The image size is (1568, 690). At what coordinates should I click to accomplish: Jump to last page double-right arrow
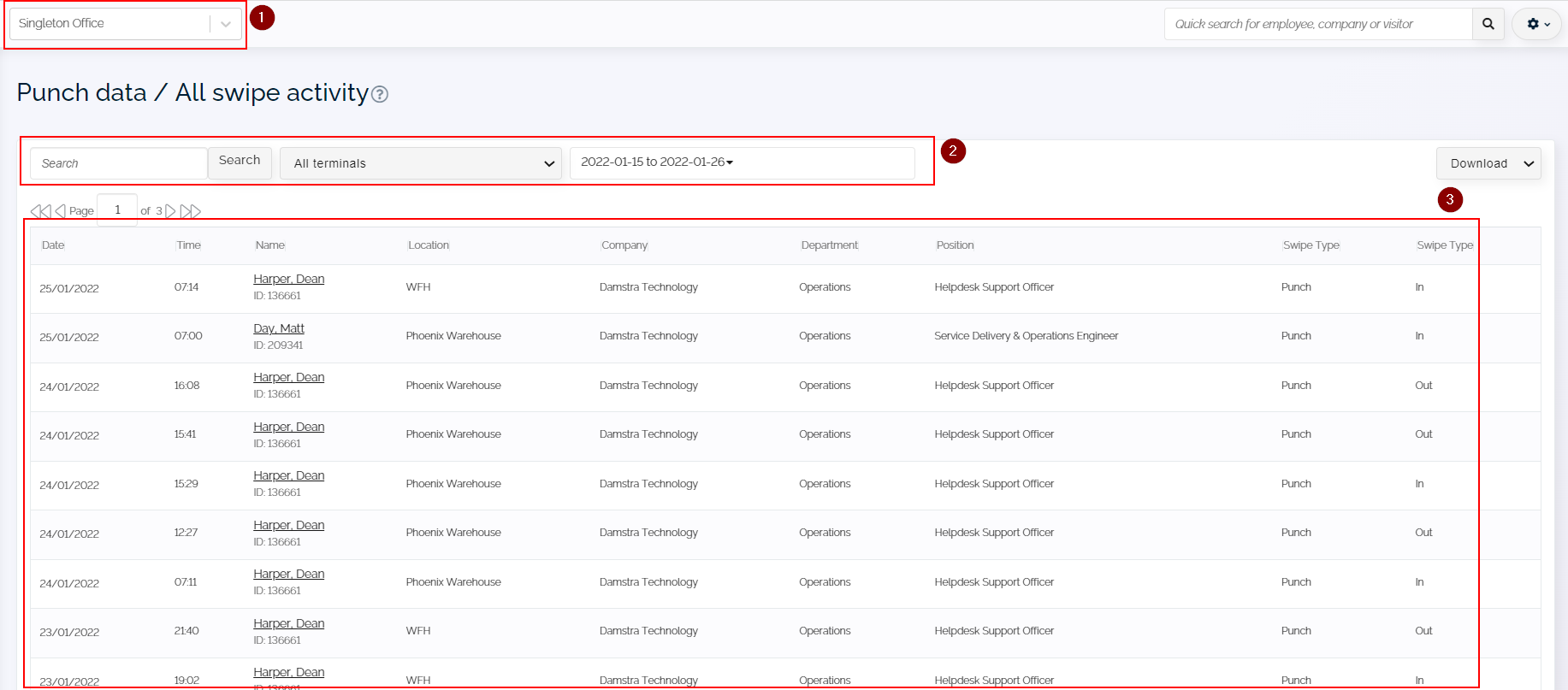point(191,211)
